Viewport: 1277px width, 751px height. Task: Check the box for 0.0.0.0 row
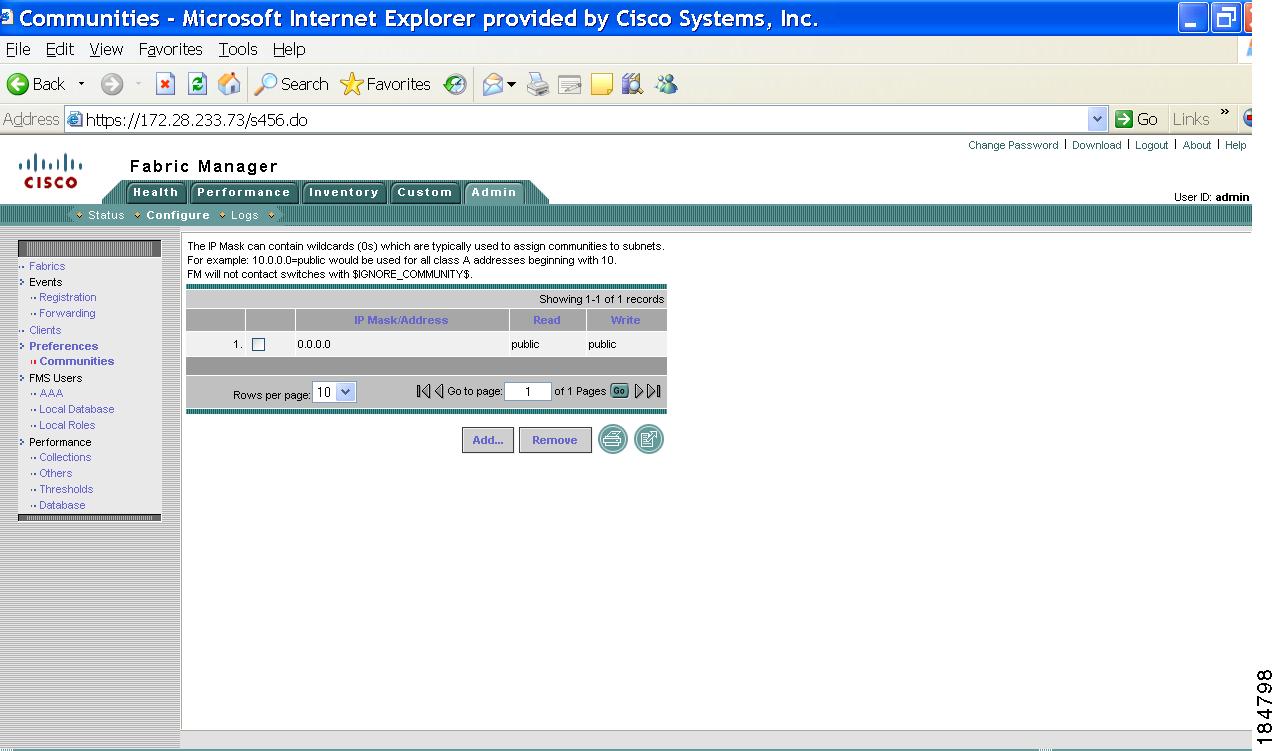[x=259, y=344]
